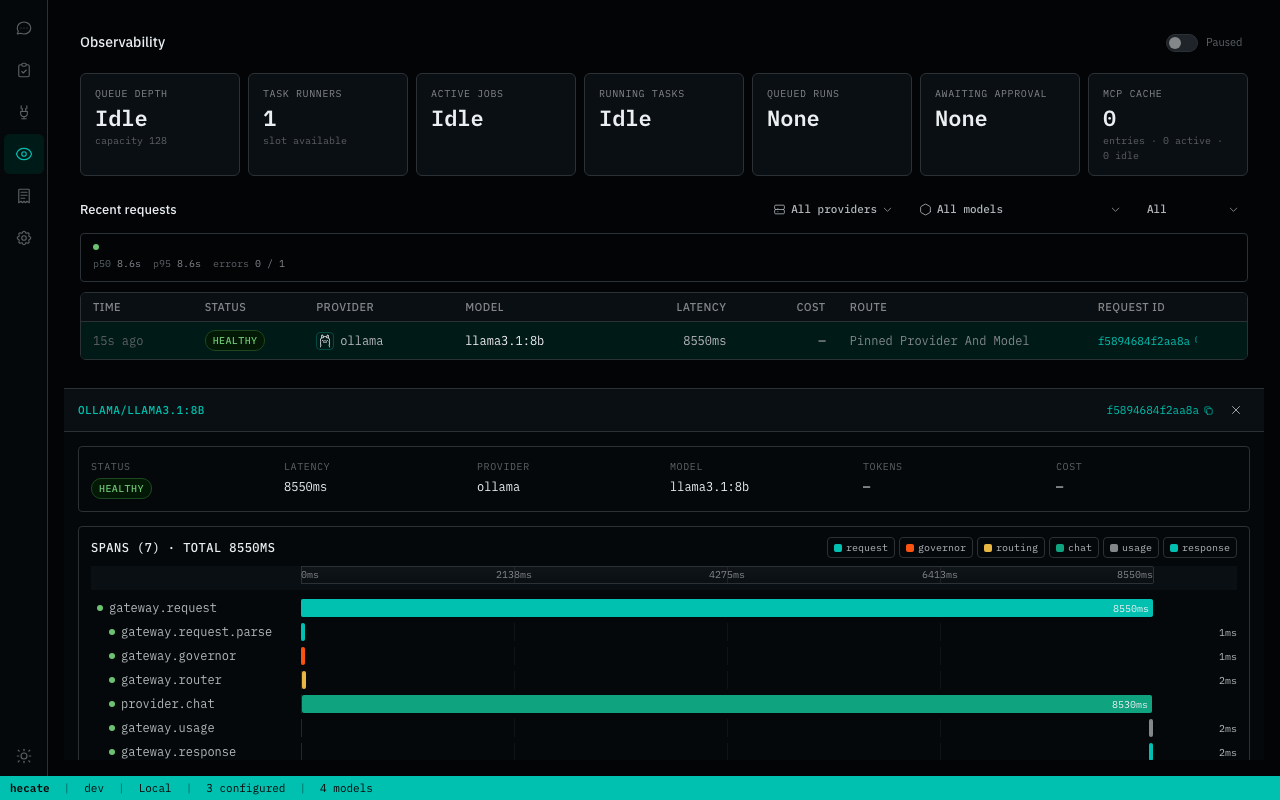Toggle the theme sun icon in sidebar
Viewport: 1280px width, 800px height.
click(24, 756)
